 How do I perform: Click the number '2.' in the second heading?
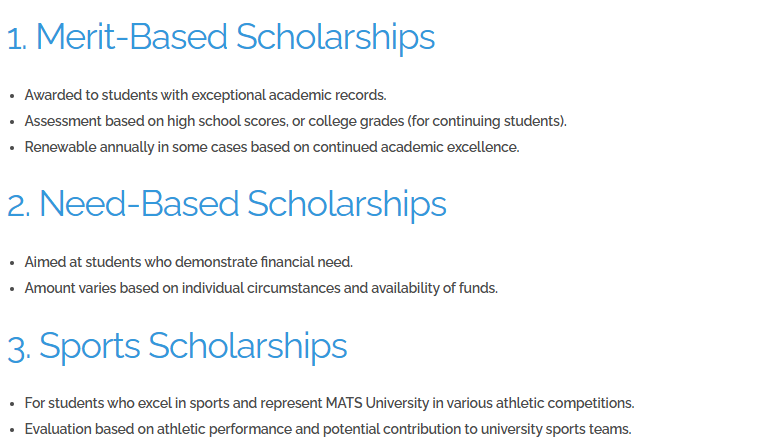point(19,205)
